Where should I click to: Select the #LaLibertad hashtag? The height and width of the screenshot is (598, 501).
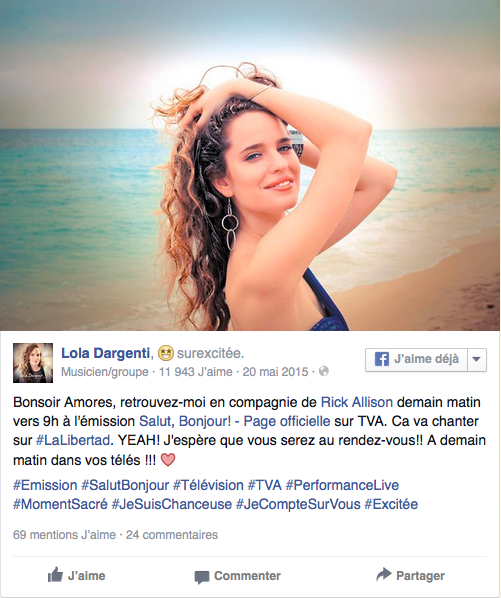point(73,440)
